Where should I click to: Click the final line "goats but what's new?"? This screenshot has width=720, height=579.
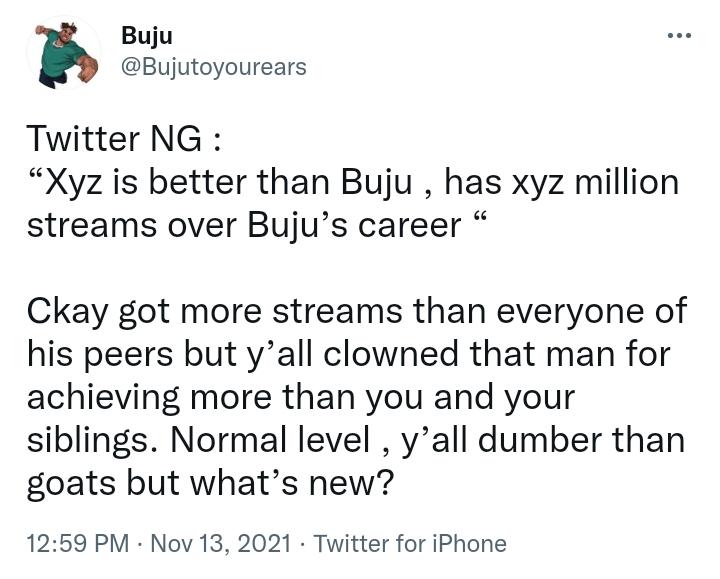coord(210,483)
